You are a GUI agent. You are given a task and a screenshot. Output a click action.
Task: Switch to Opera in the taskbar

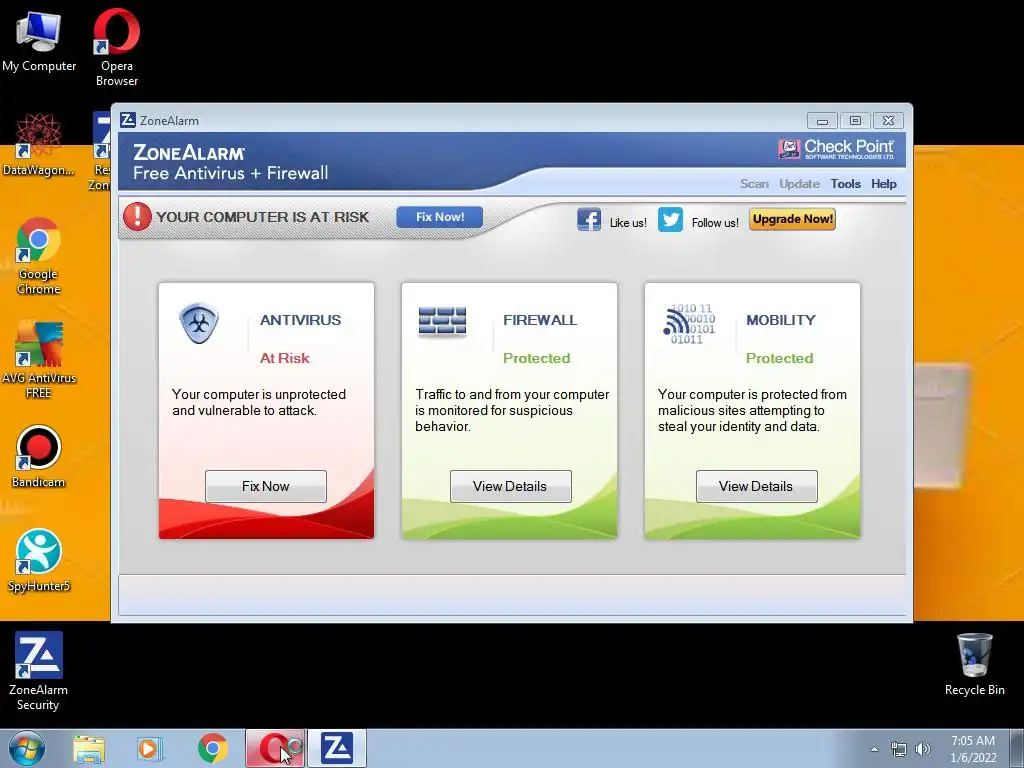(275, 748)
